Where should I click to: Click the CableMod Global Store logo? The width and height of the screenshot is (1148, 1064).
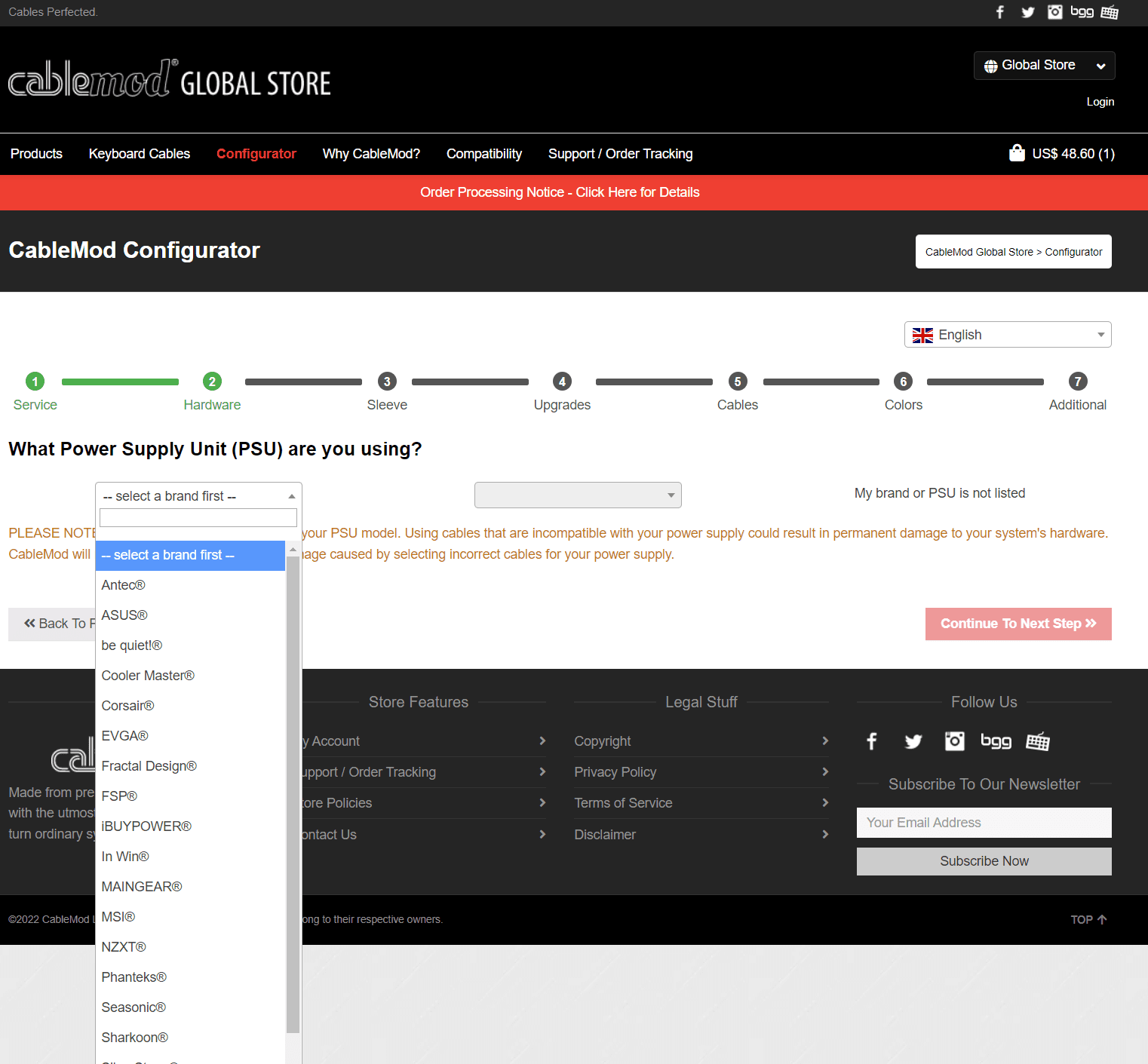(170, 79)
